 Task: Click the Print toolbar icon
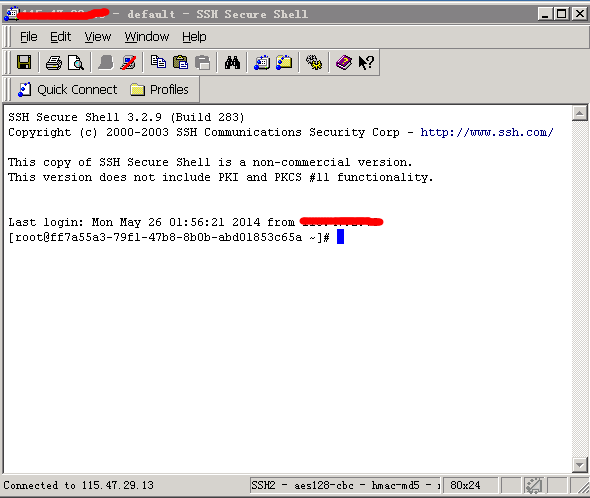coord(54,62)
